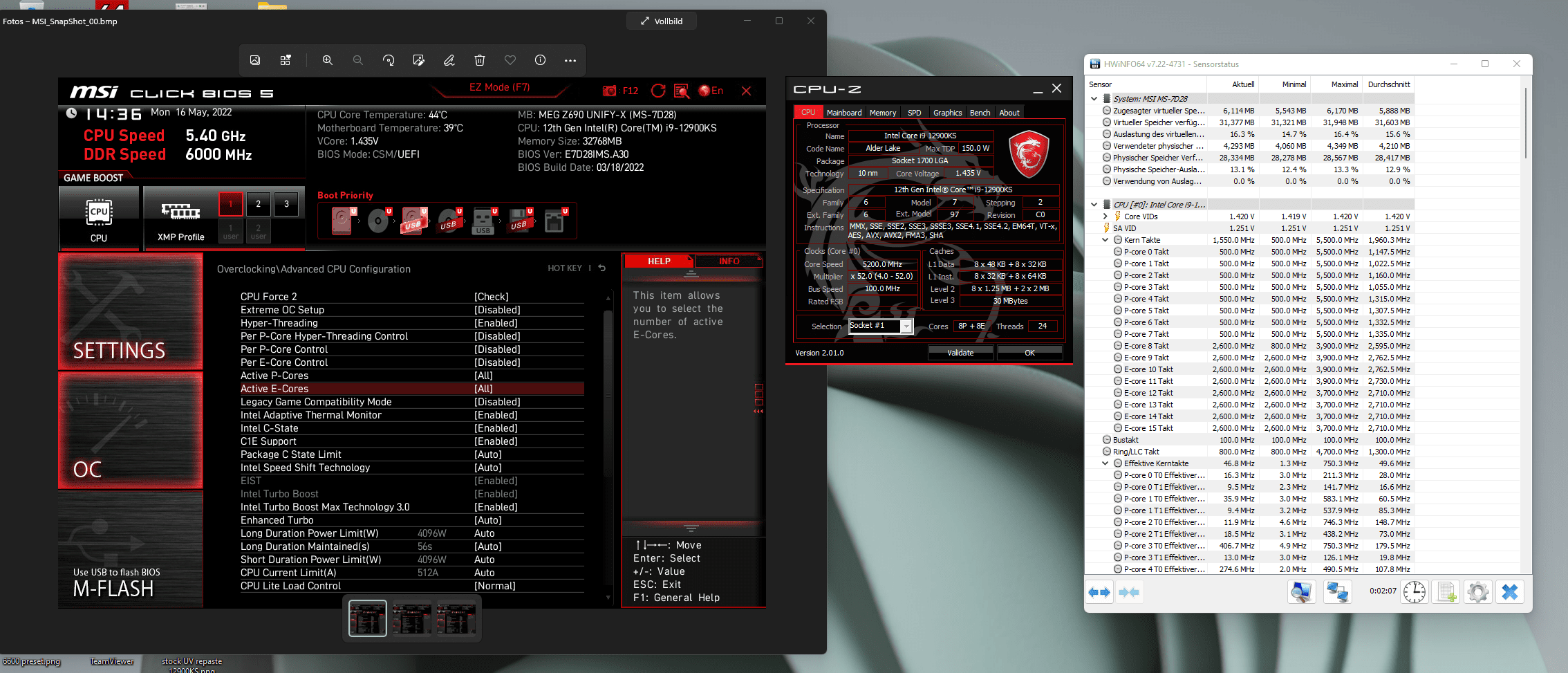Image resolution: width=1568 pixels, height=673 pixels.
Task: Click the red refresh icon in BIOS header
Action: [658, 91]
